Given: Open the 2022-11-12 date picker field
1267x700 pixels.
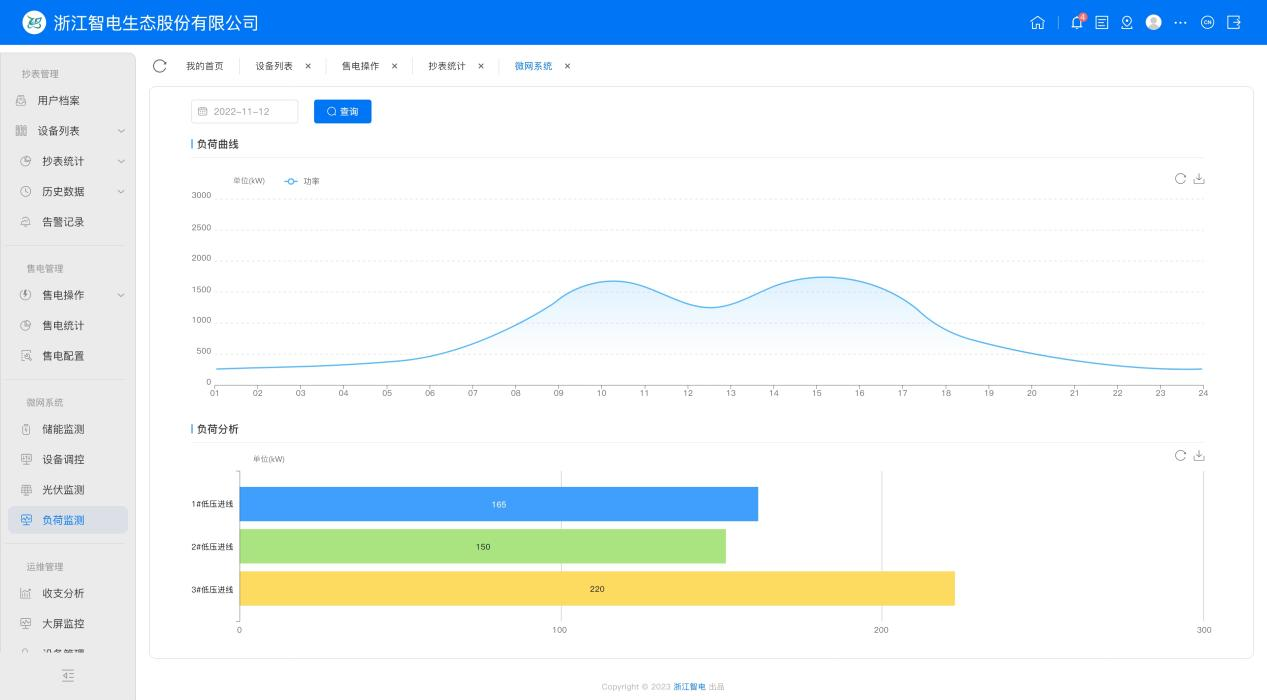Looking at the screenshot, I should (x=245, y=112).
